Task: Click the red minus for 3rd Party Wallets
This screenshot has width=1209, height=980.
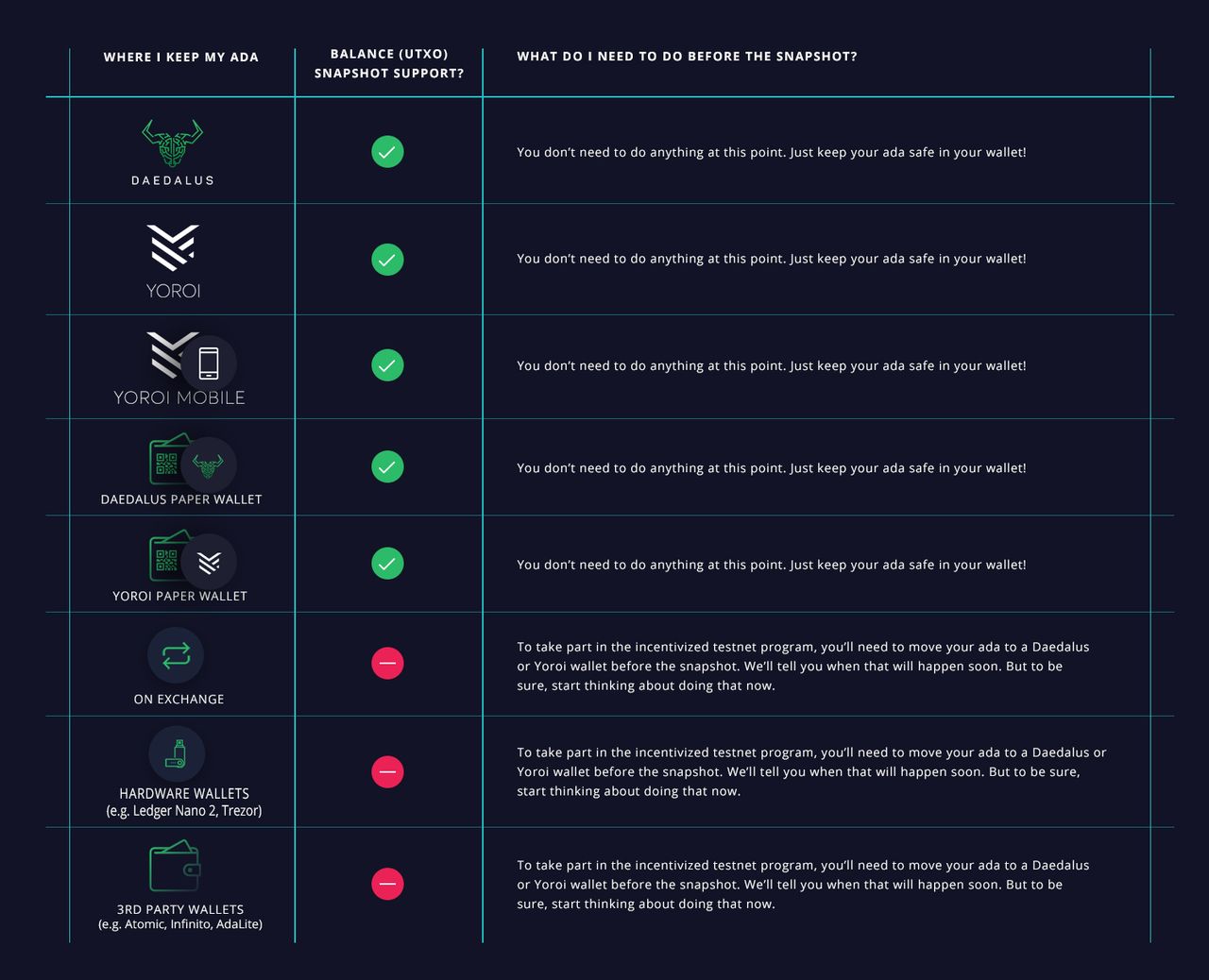Action: click(387, 884)
